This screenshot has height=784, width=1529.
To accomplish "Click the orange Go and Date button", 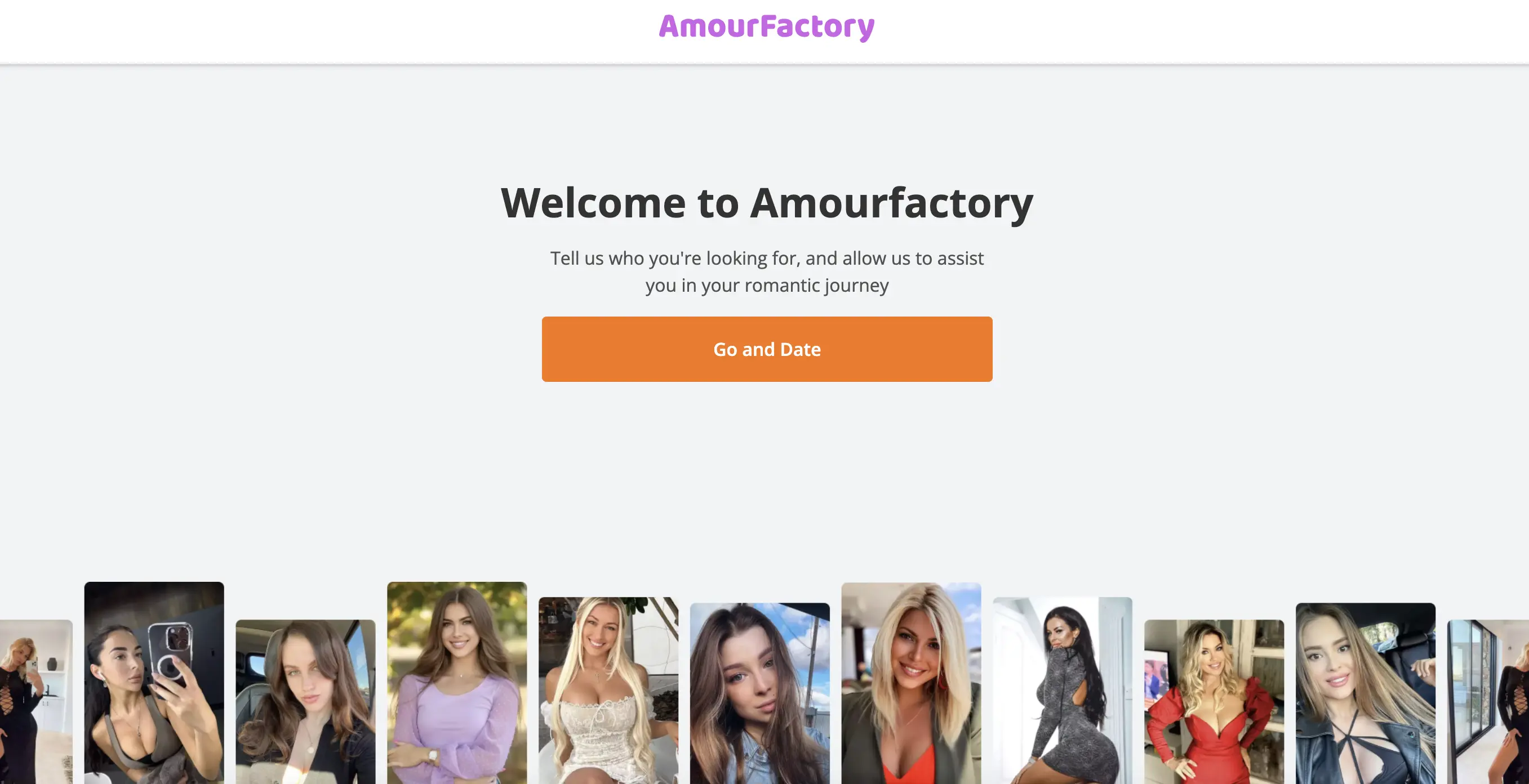I will (x=767, y=349).
